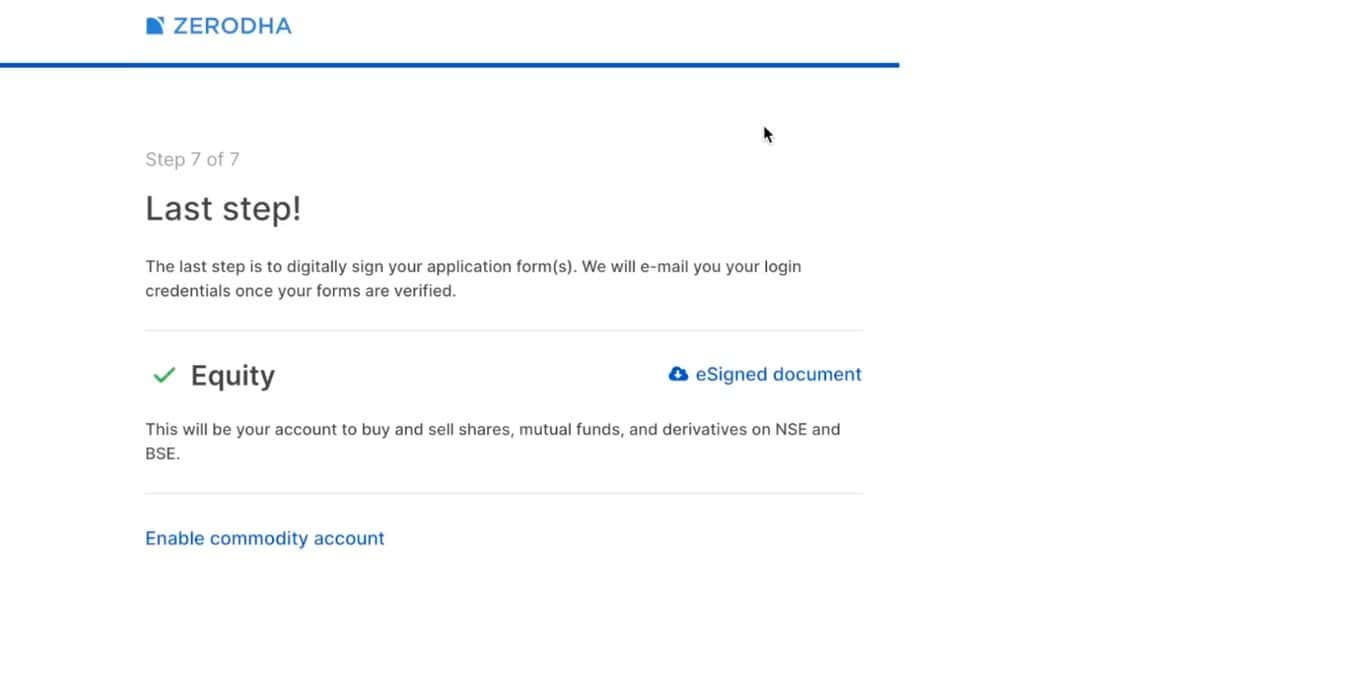Click the Step 7 of 7 label
This screenshot has width=1364, height=690.
click(x=193, y=158)
